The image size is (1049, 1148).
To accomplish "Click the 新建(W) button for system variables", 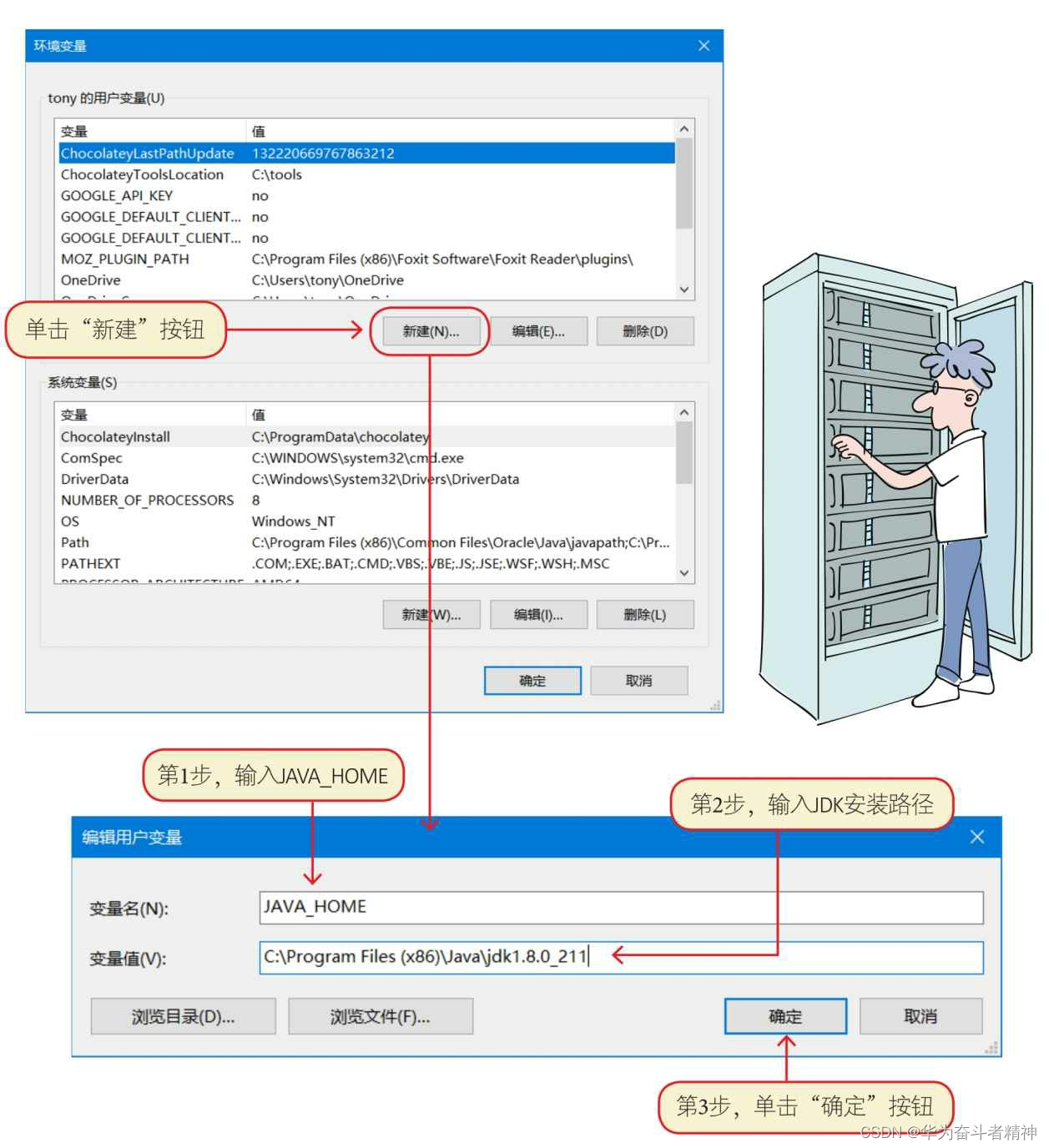I will point(431,615).
